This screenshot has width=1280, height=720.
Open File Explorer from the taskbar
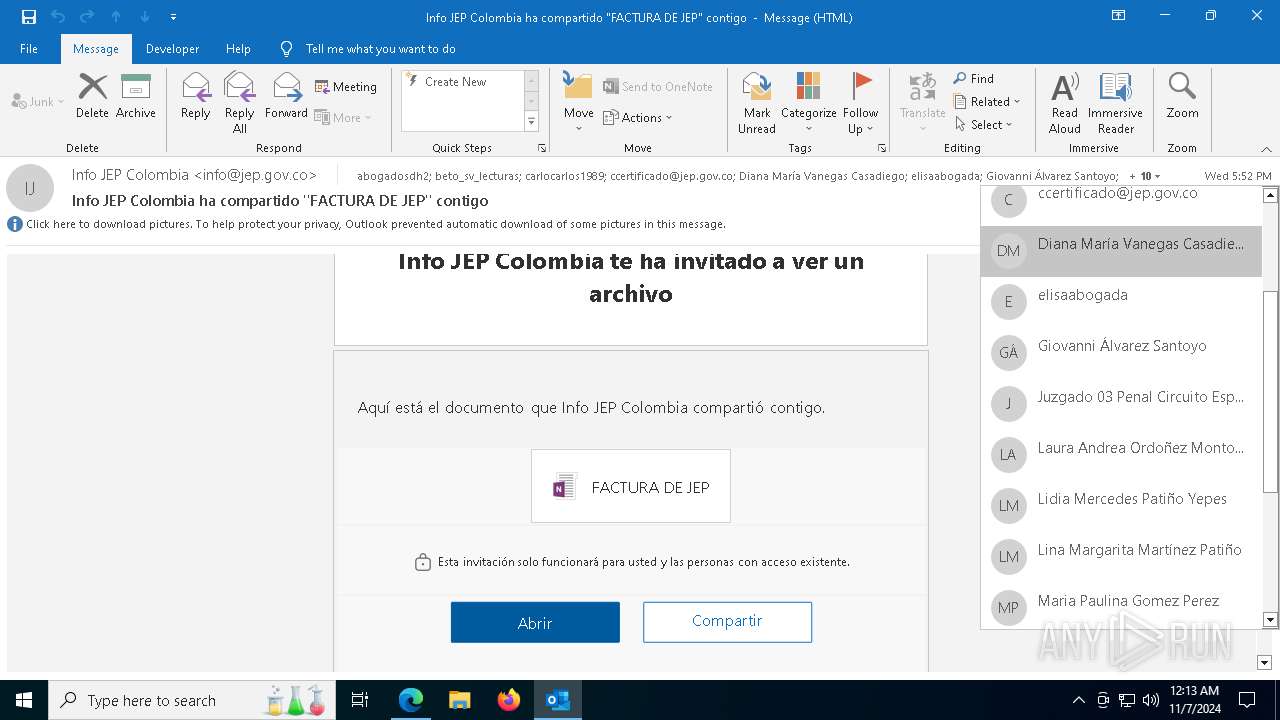460,700
